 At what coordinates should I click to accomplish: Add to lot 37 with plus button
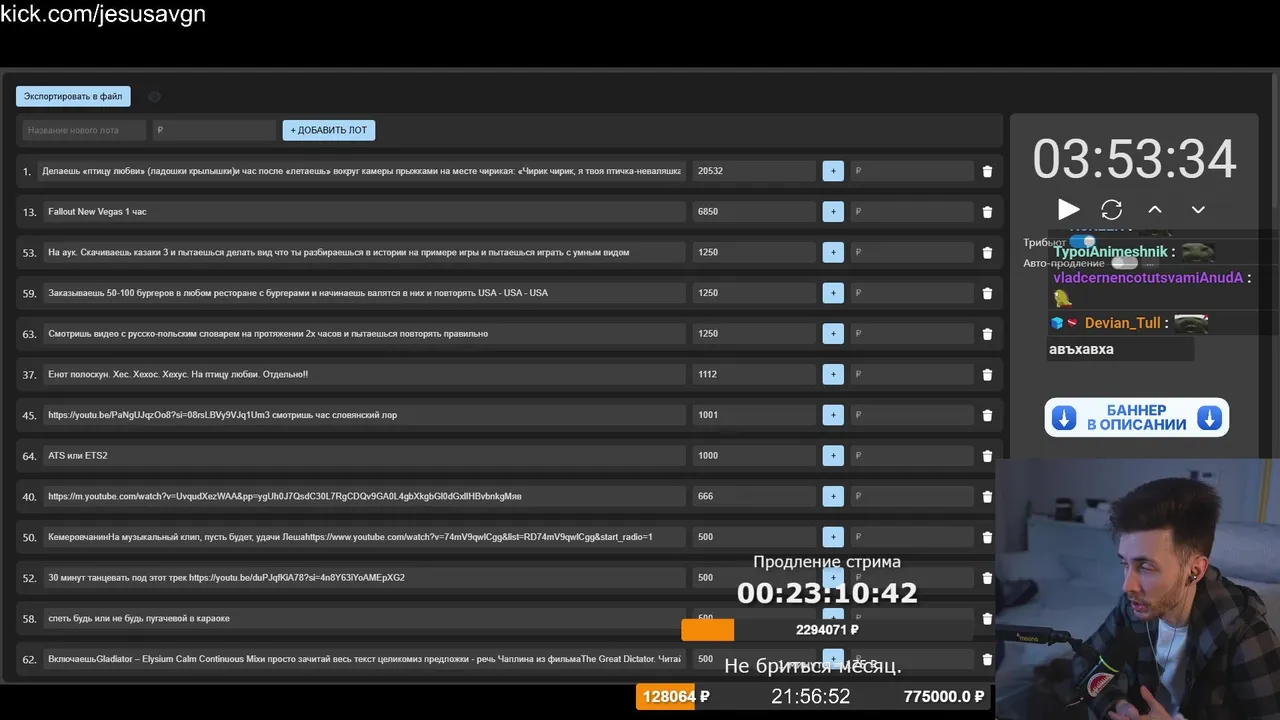coord(833,375)
